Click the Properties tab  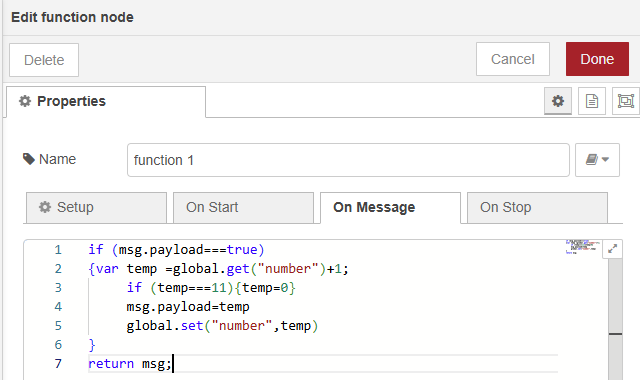coord(106,102)
